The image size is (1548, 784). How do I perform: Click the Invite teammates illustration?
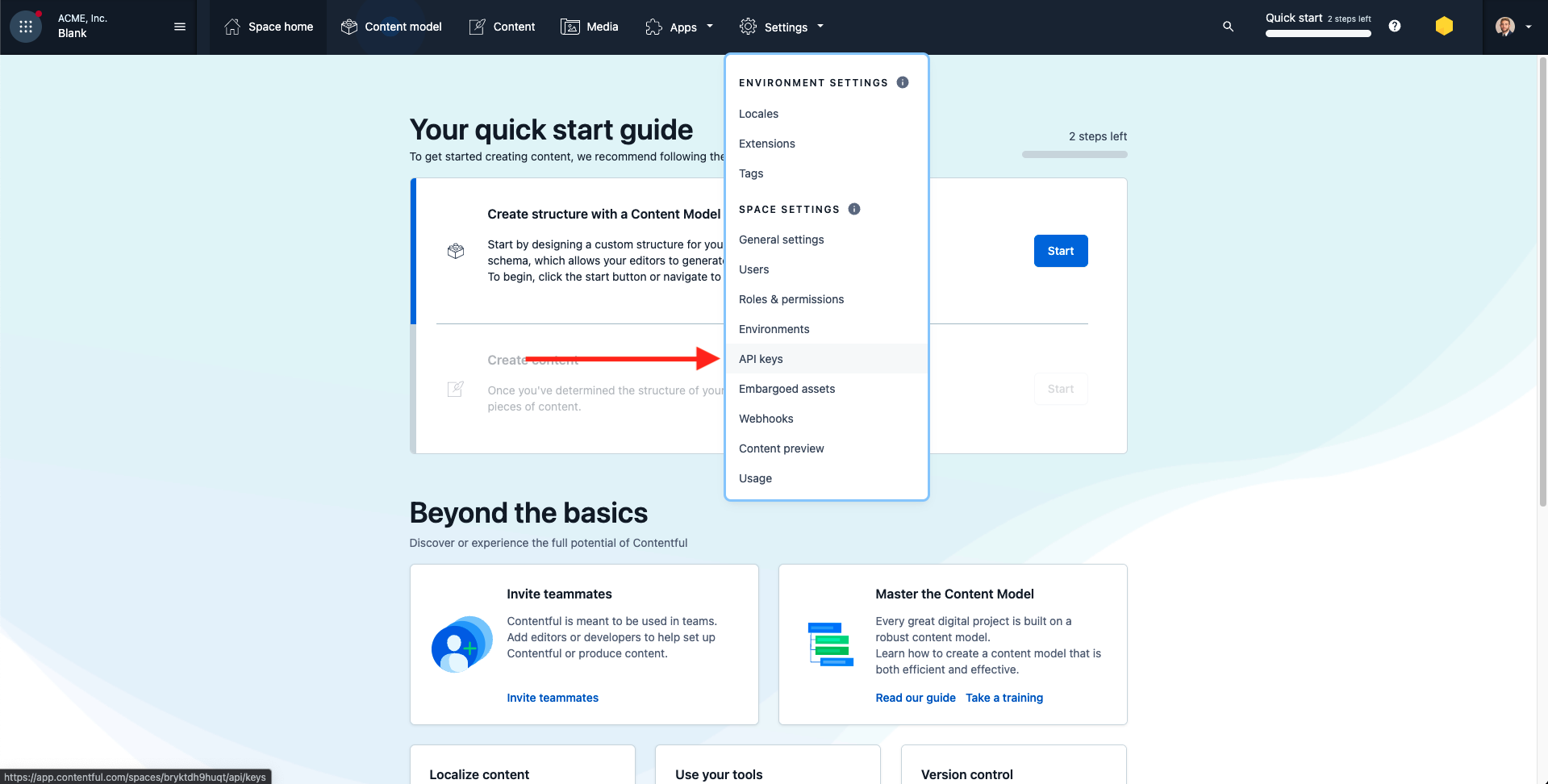click(x=461, y=644)
